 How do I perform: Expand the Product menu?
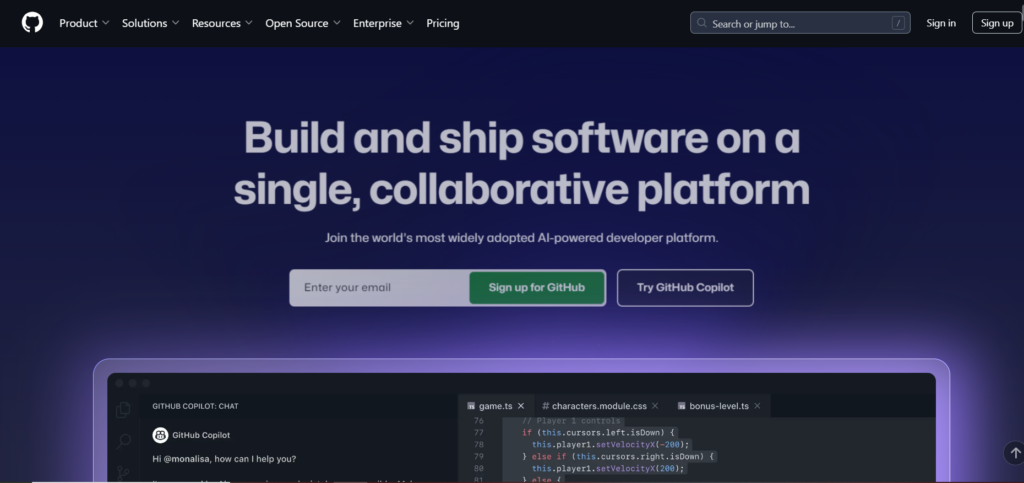click(84, 23)
